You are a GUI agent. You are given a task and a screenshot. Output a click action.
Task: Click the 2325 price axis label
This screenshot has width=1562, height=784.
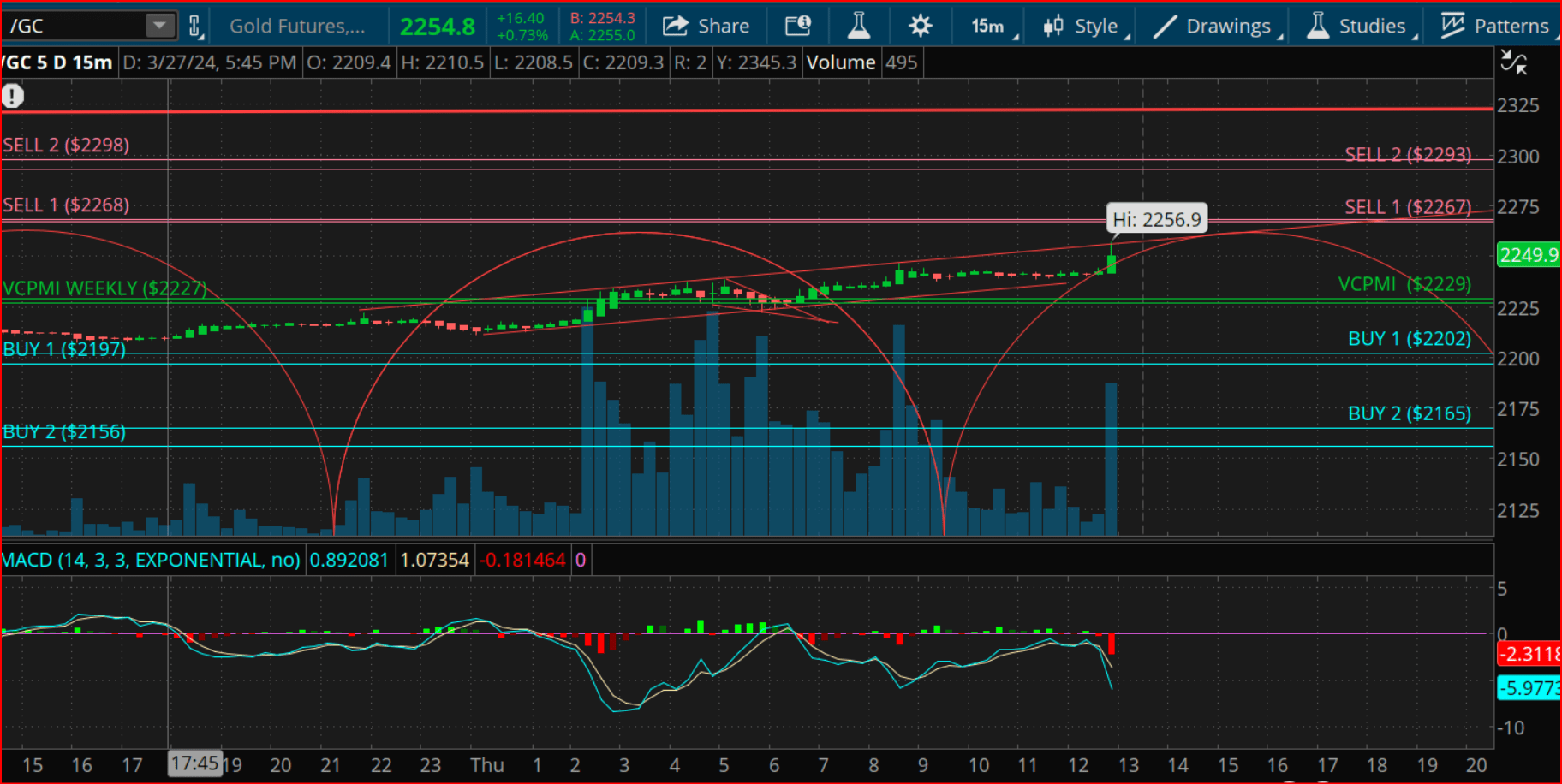point(1518,105)
